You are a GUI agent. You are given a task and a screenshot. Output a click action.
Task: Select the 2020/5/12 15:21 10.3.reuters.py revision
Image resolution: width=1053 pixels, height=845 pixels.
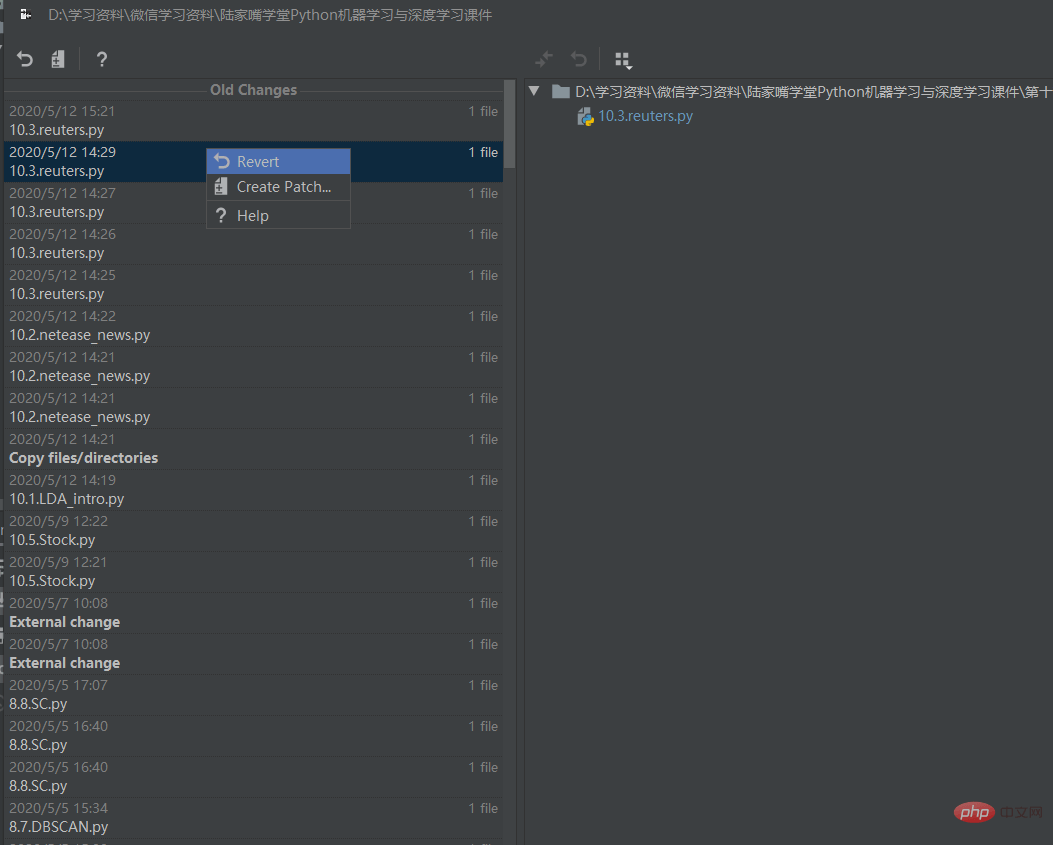tap(253, 120)
